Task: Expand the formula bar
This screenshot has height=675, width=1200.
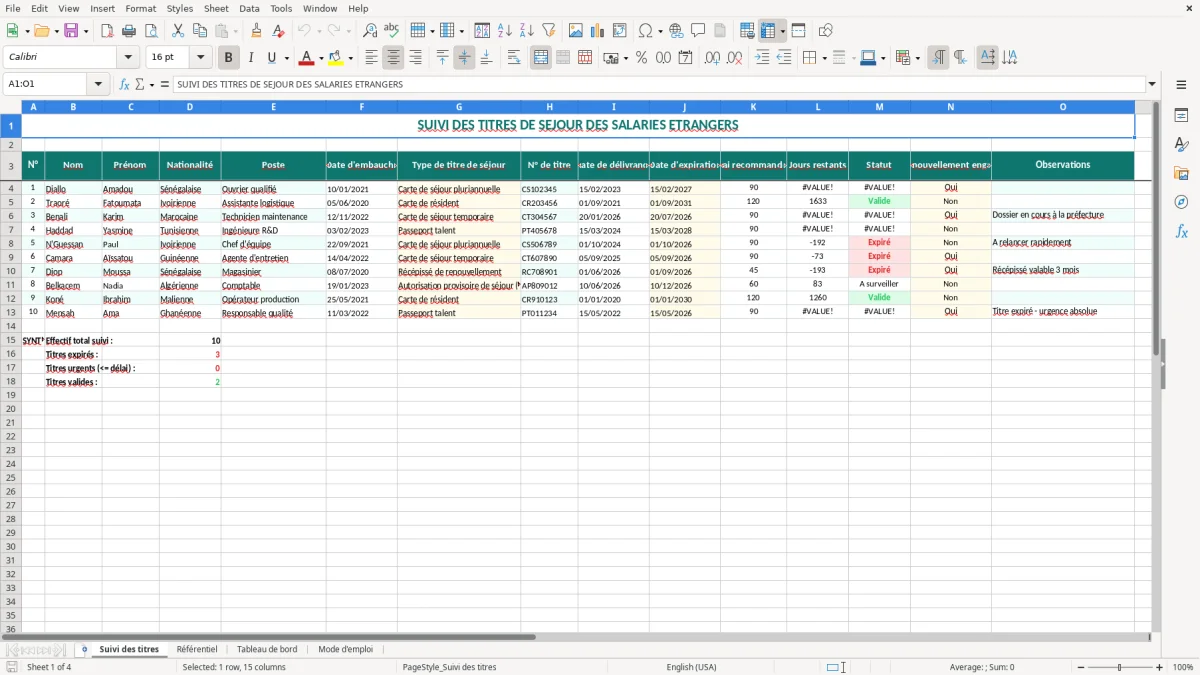Action: click(1152, 84)
